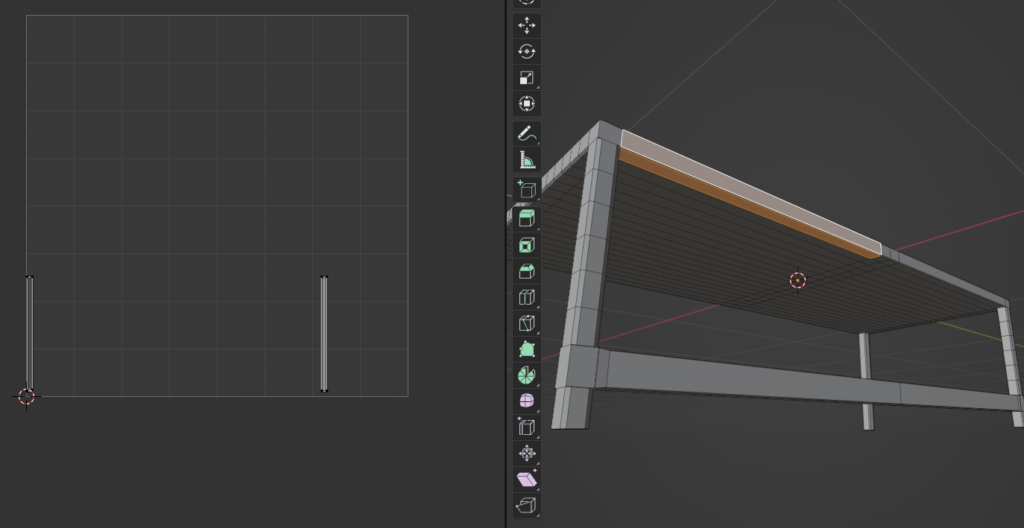Screen dimensions: 1024x528
Task: Choose the Smooth vertices tool
Action: pyautogui.click(x=526, y=401)
